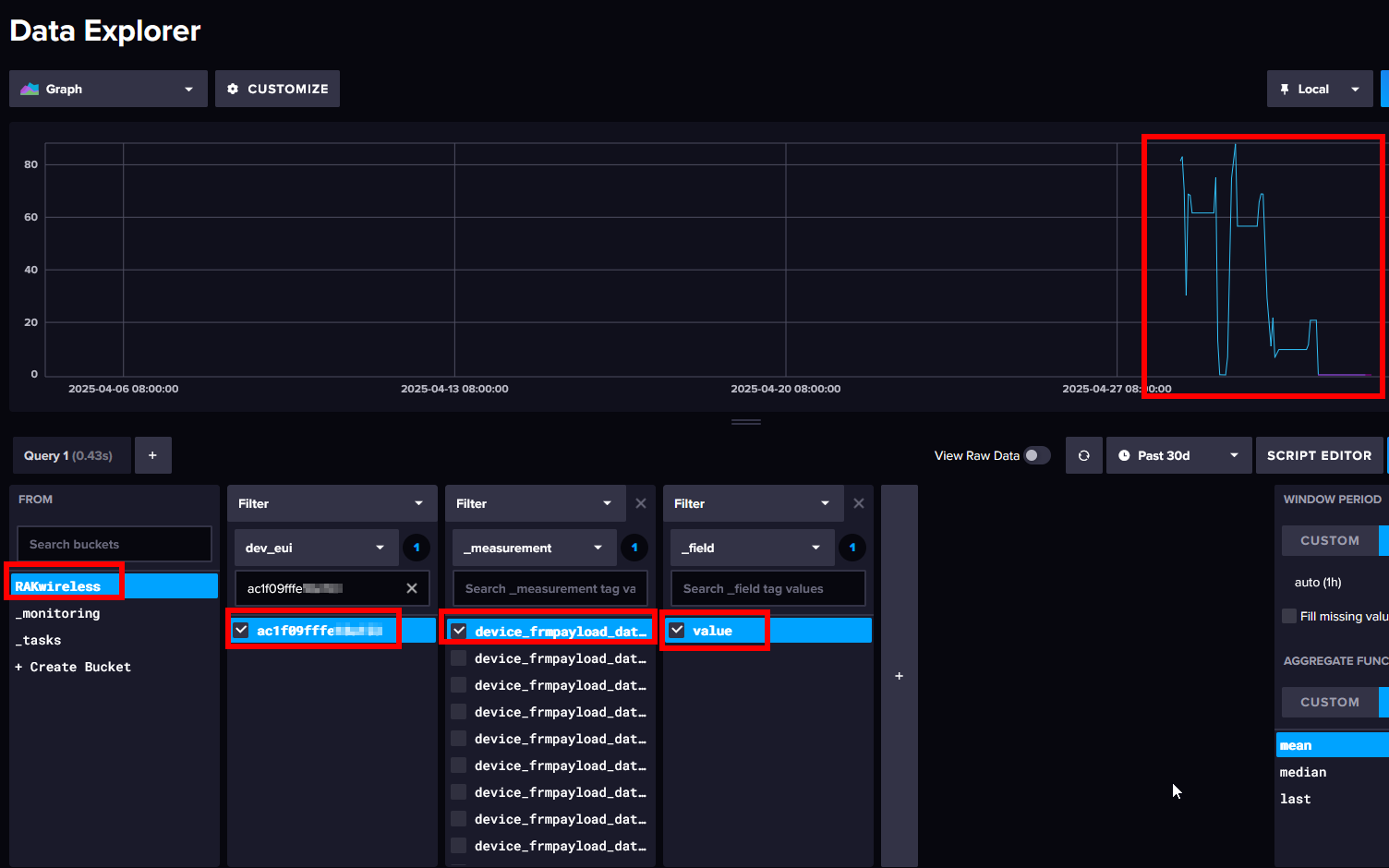Image resolution: width=1389 pixels, height=868 pixels.
Task: Click the _measurement selected count badge
Action: pos(634,548)
